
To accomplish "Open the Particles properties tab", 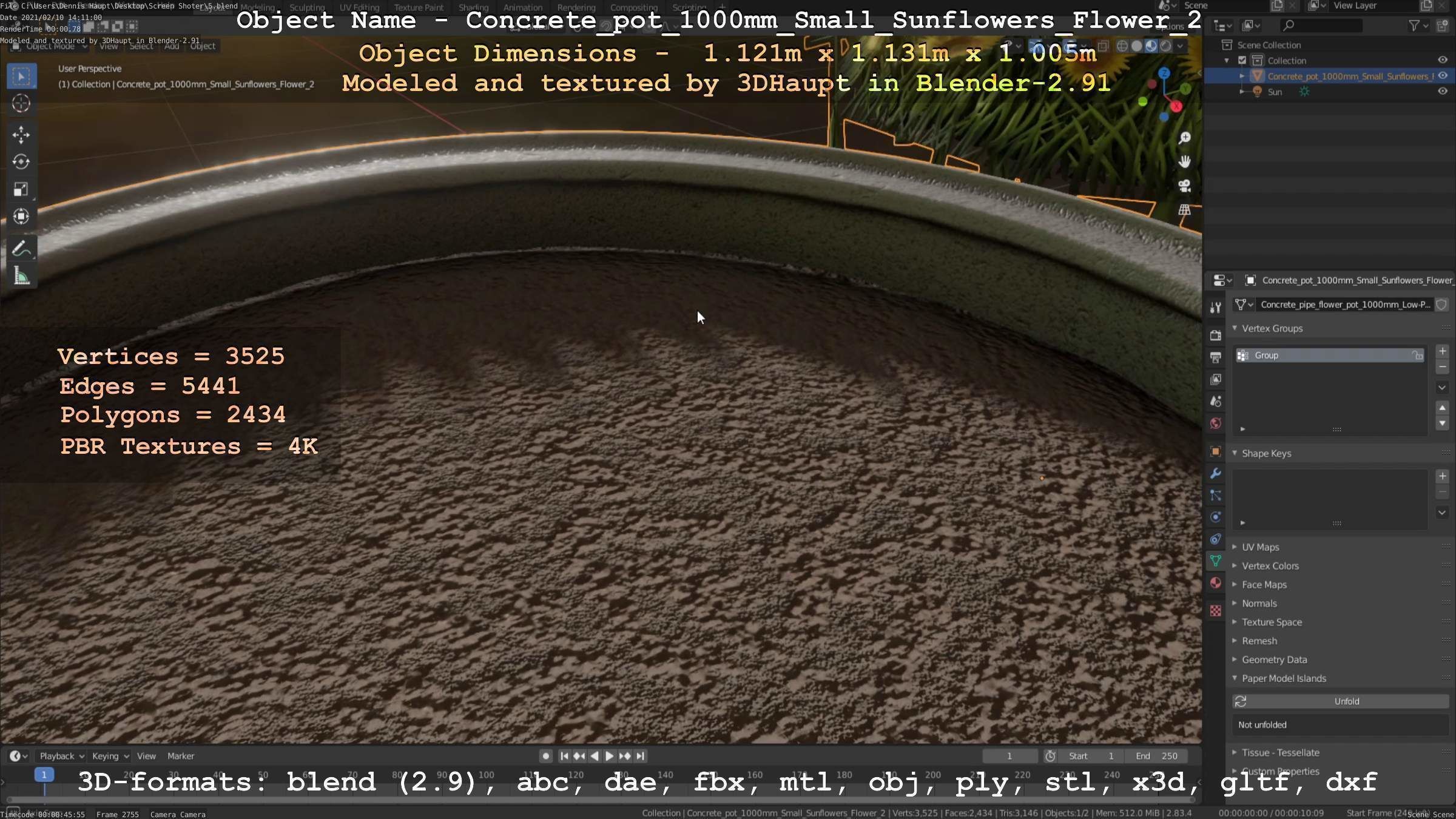I will (1215, 496).
